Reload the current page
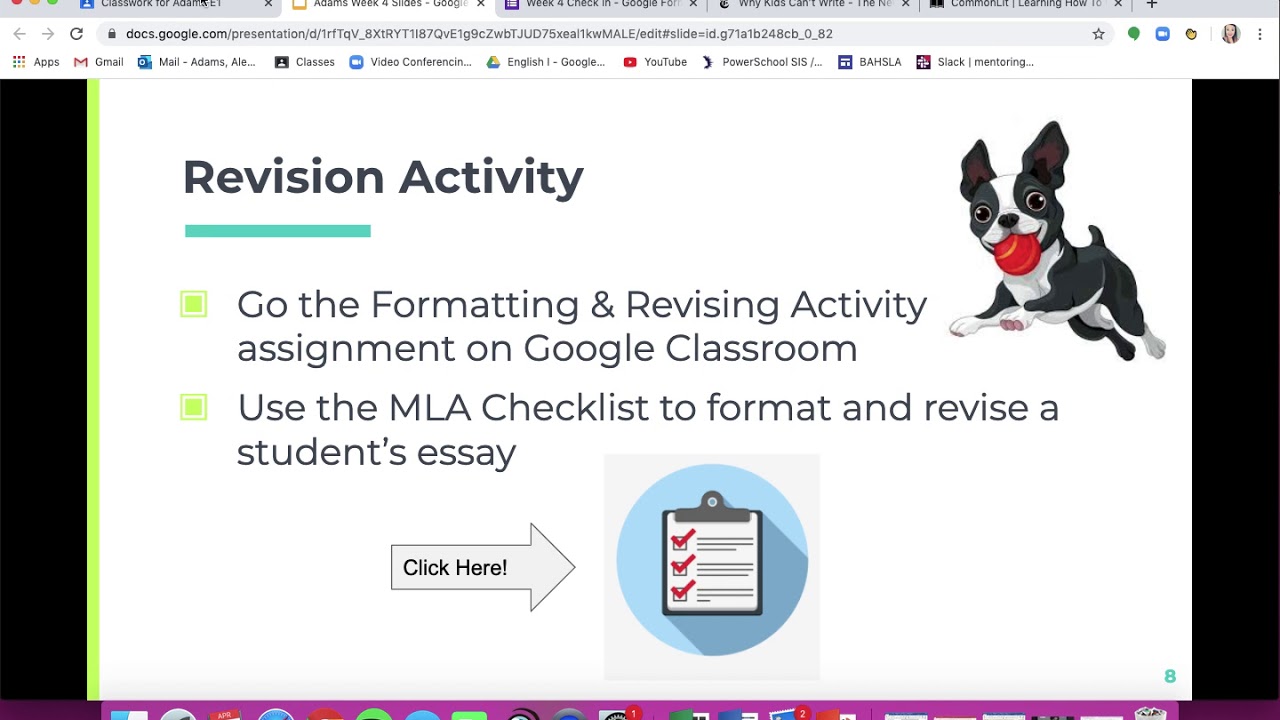Screen dimensions: 1280x720 click(x=76, y=34)
